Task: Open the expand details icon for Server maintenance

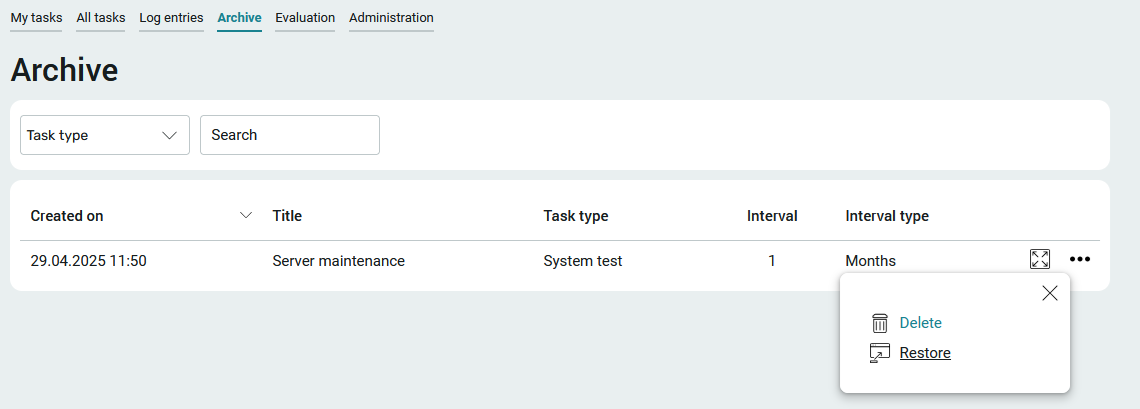Action: click(x=1040, y=259)
